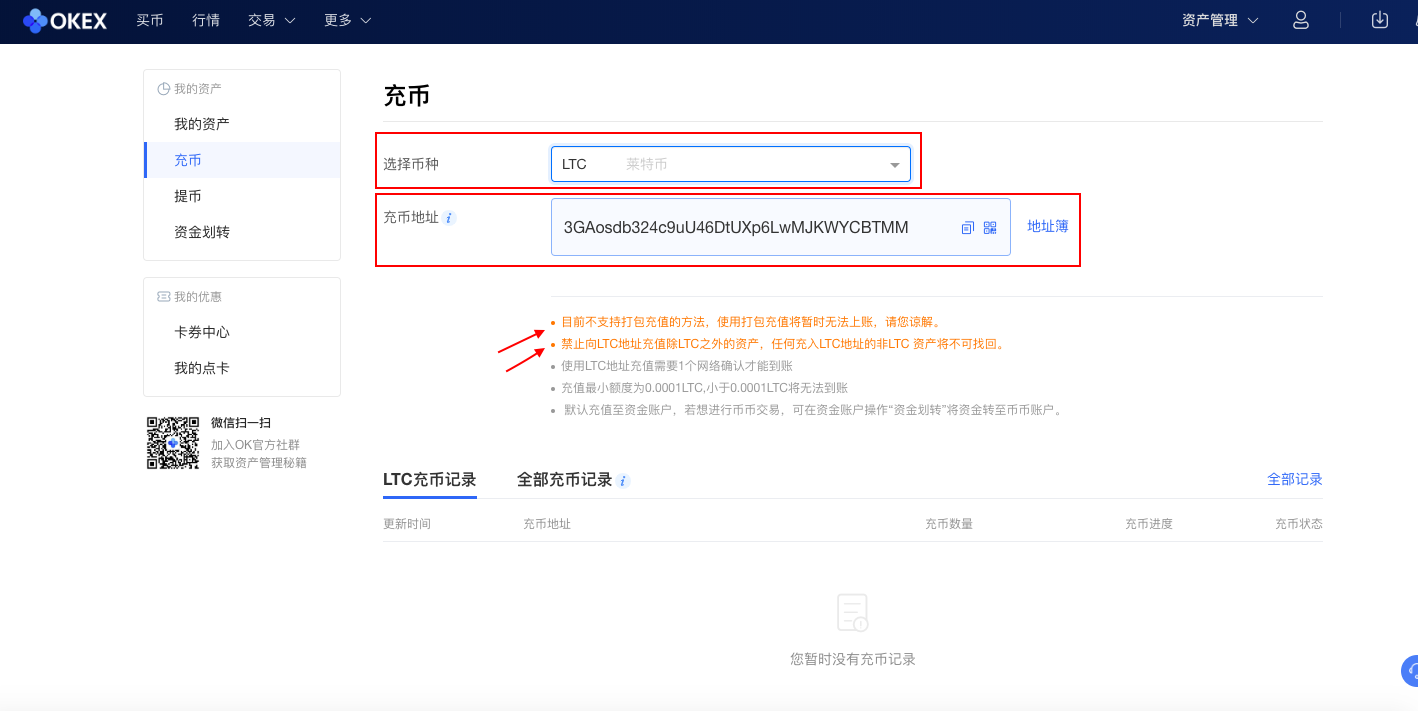The width and height of the screenshot is (1418, 711).
Task: Click the 充币地址 table column header
Action: [x=547, y=524]
